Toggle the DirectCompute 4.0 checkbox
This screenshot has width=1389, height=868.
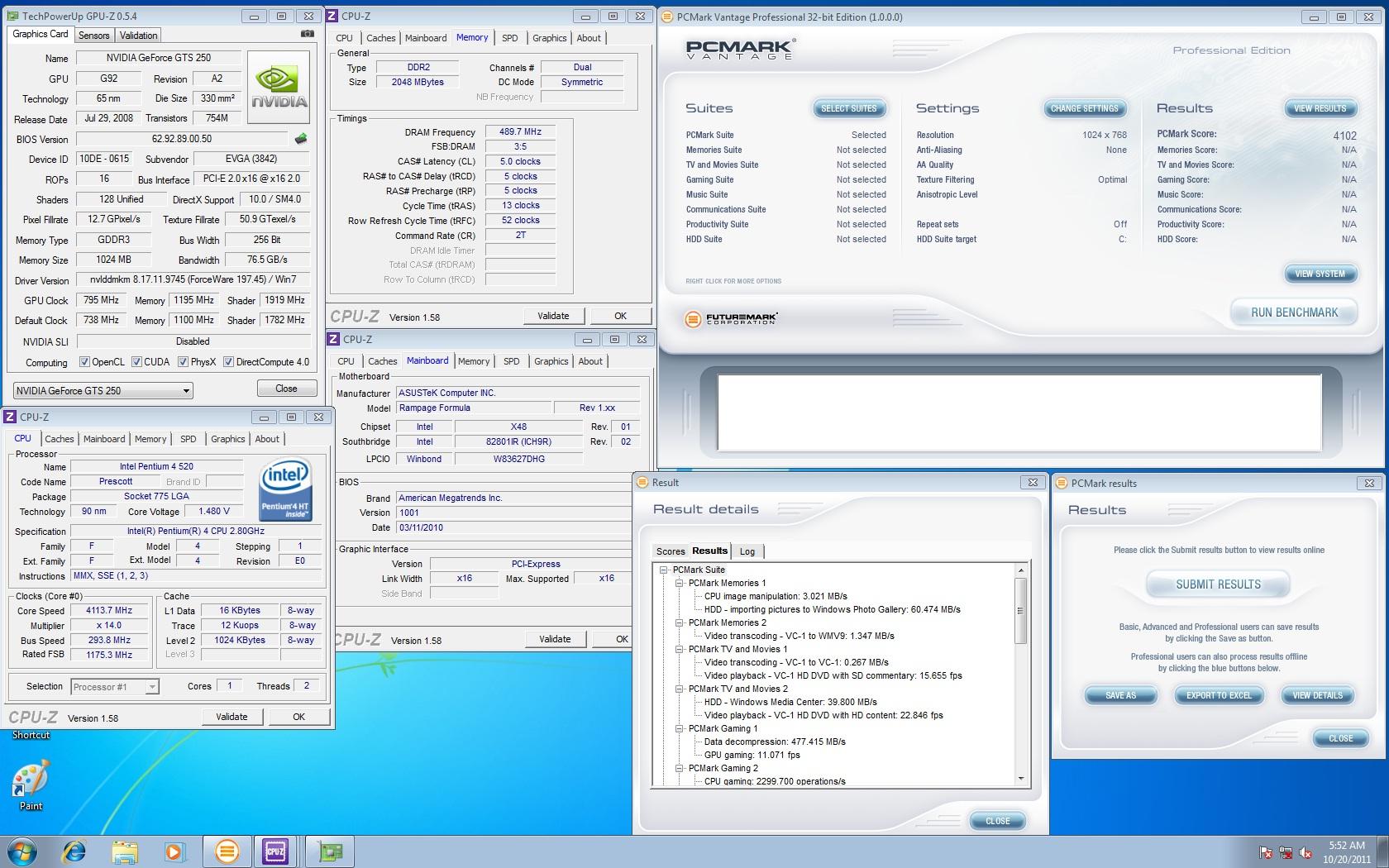coord(228,362)
